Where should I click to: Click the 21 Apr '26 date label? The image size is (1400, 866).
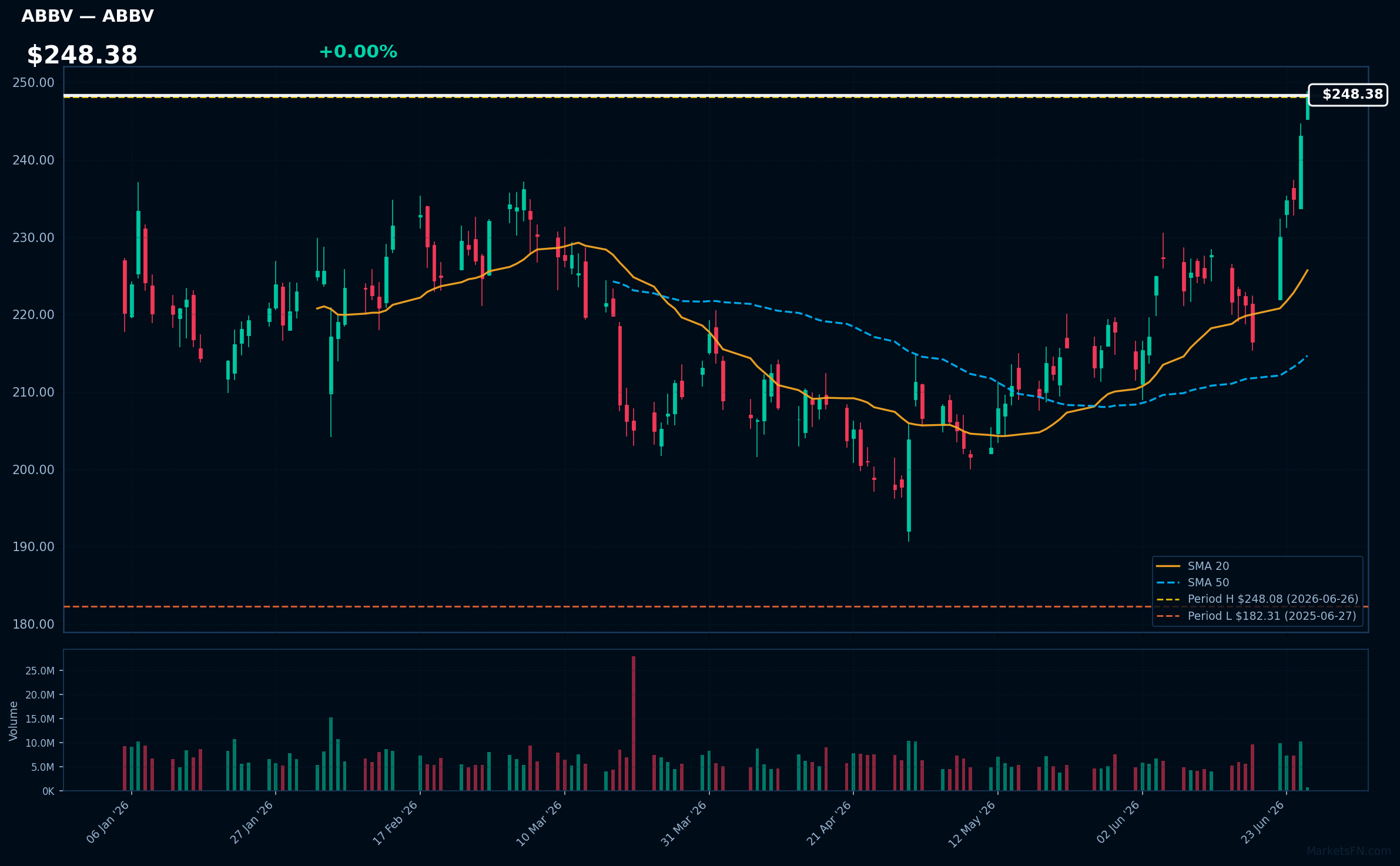(829, 823)
